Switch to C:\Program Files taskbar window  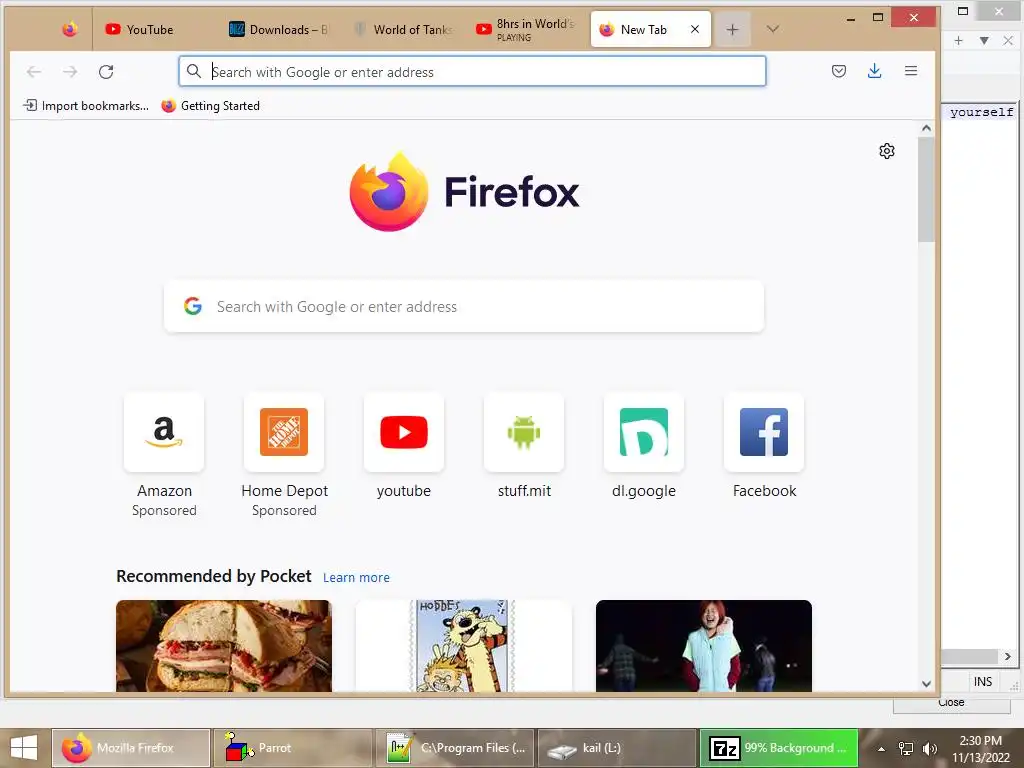[455, 748]
